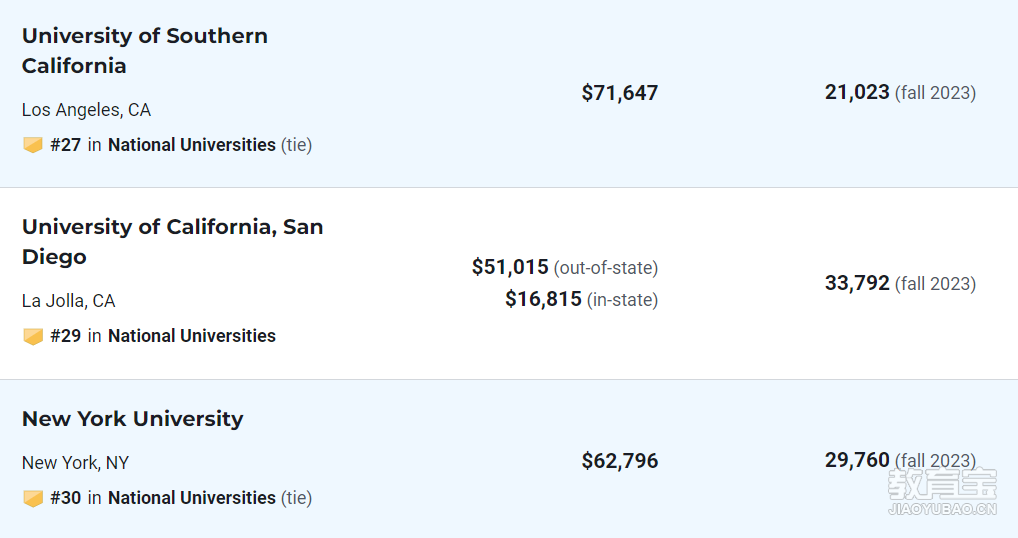Click the $51,015 out-of-state tuition
Image resolution: width=1018 pixels, height=538 pixels.
510,267
